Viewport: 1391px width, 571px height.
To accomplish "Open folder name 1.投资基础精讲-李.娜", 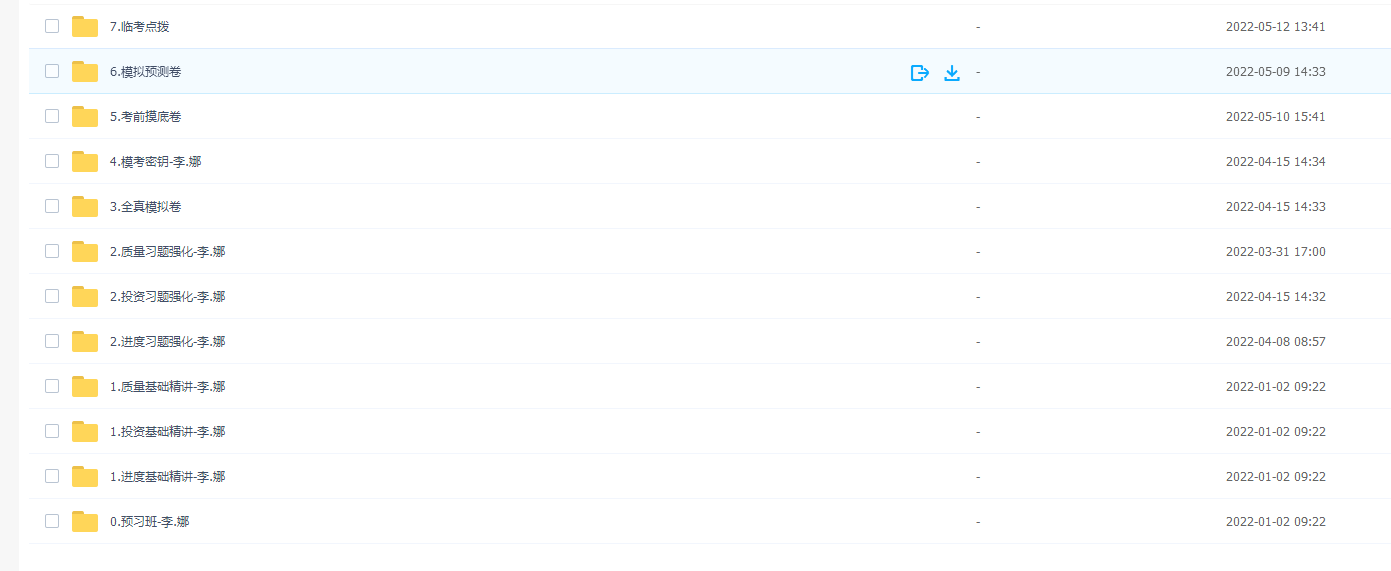I will (167, 432).
